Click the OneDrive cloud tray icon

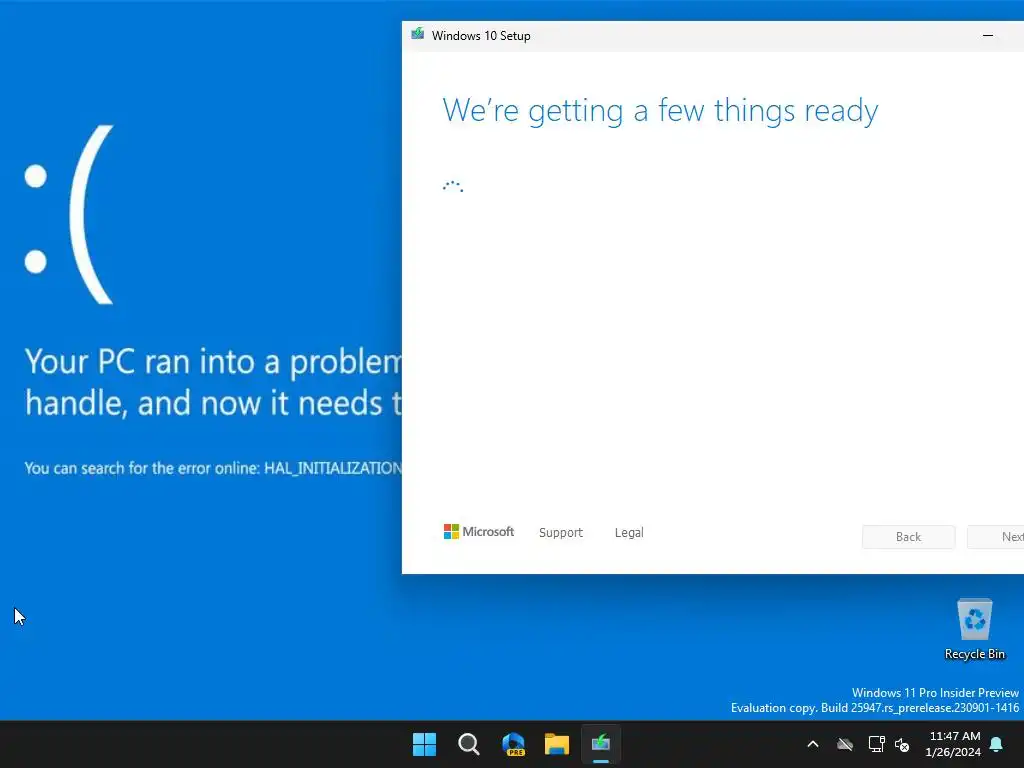pyautogui.click(x=845, y=744)
